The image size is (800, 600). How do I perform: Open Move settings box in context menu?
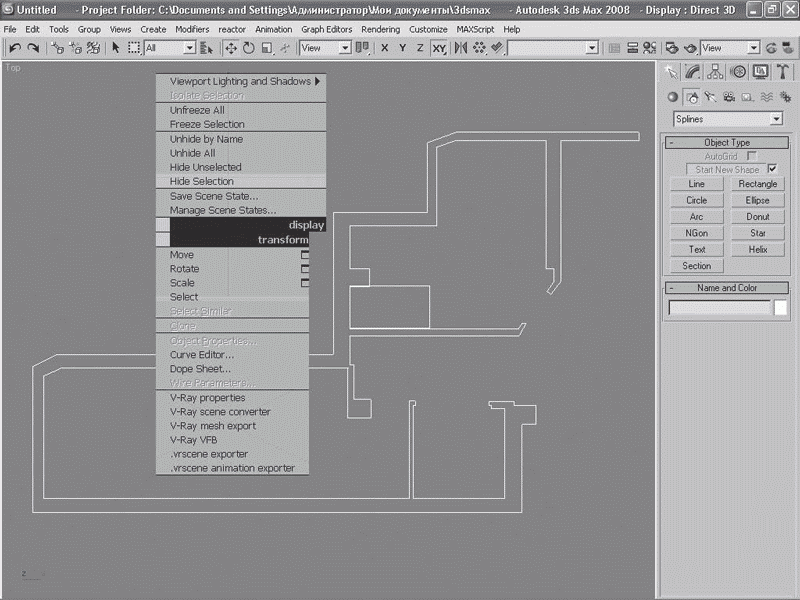305,255
